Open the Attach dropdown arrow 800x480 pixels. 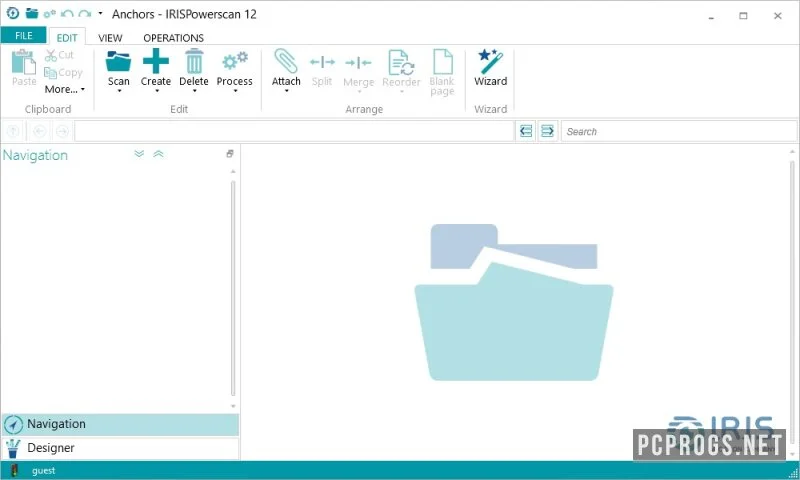point(286,91)
